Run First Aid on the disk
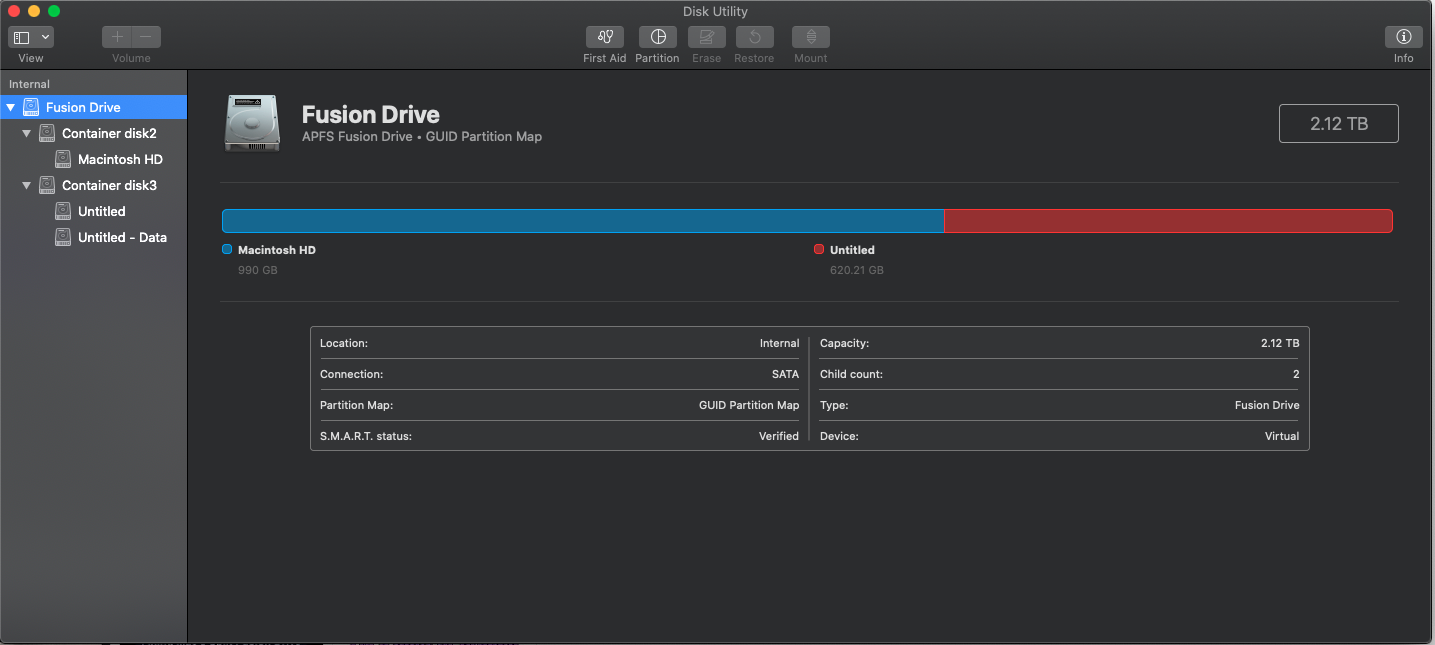The width and height of the screenshot is (1435, 645). tap(604, 37)
